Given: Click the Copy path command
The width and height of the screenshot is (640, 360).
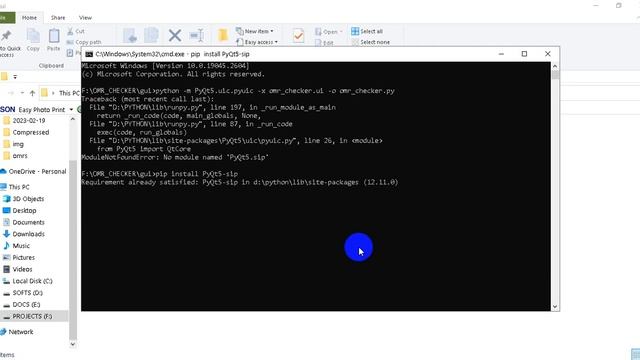Looking at the screenshot, I should 84,42.
